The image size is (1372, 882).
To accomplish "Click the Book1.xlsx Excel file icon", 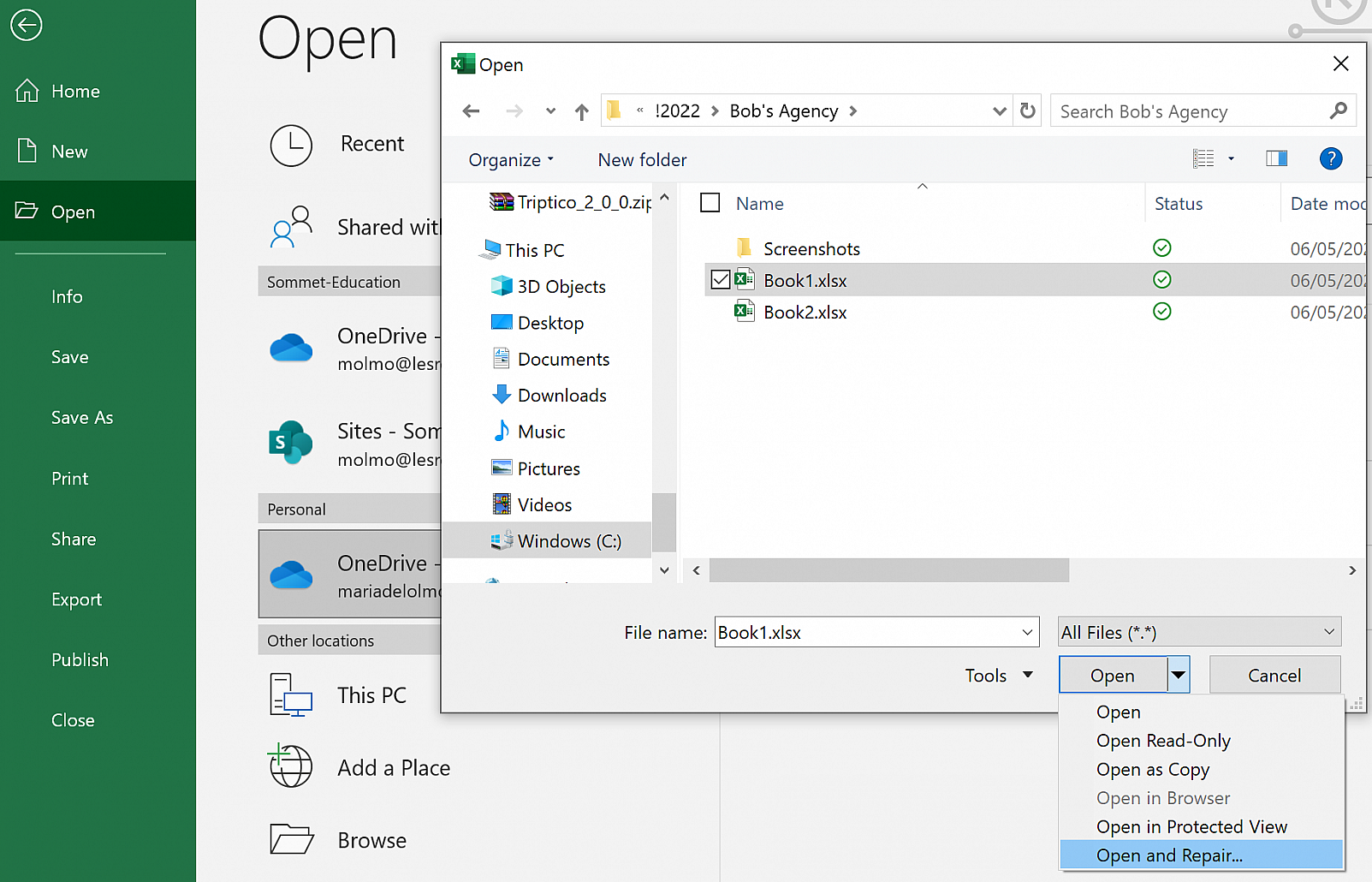I will 745,279.
